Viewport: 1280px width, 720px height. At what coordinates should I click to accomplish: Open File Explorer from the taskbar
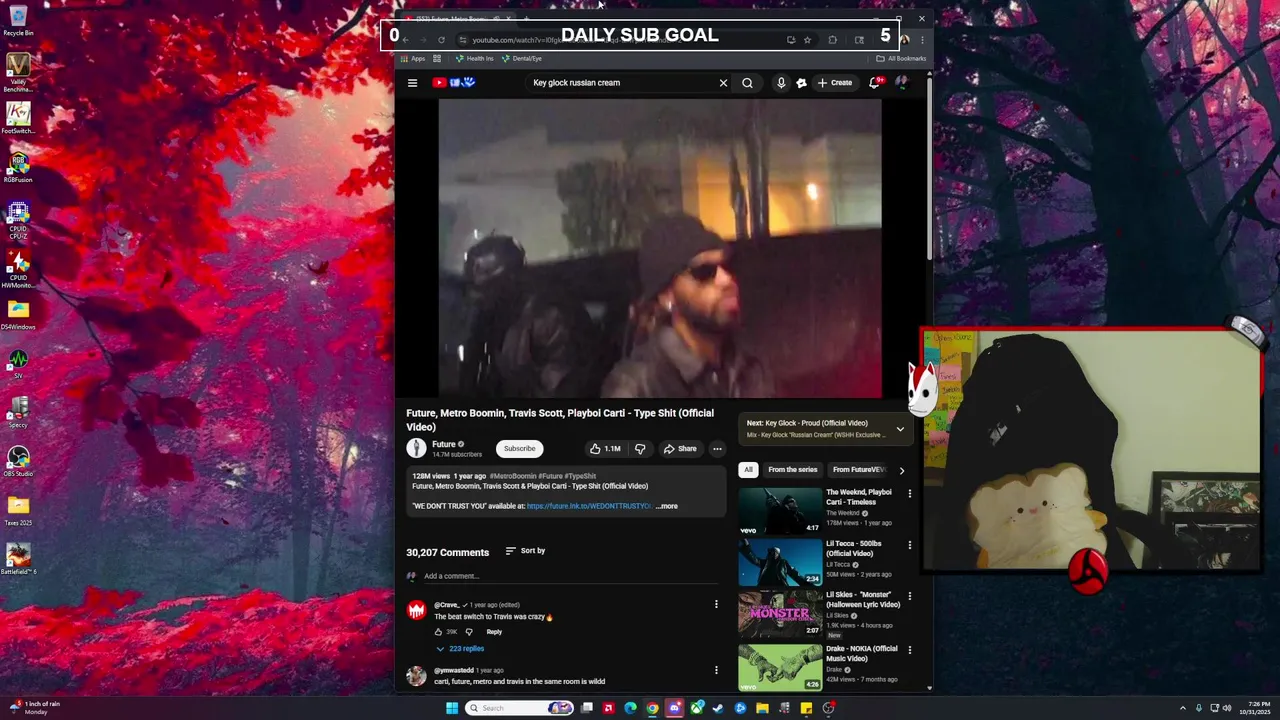(762, 708)
